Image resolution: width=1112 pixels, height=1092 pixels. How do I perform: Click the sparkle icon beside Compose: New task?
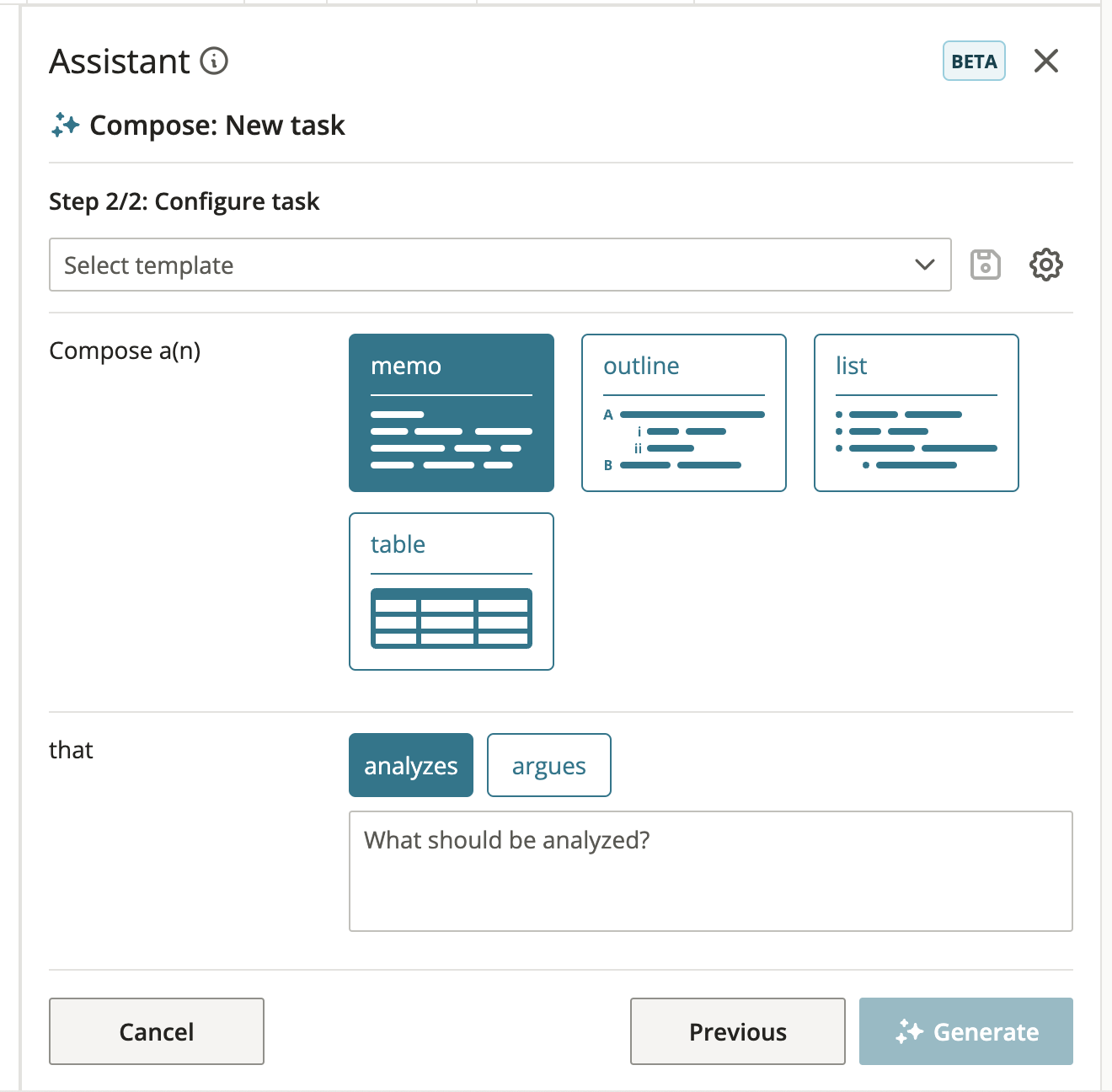tap(65, 125)
